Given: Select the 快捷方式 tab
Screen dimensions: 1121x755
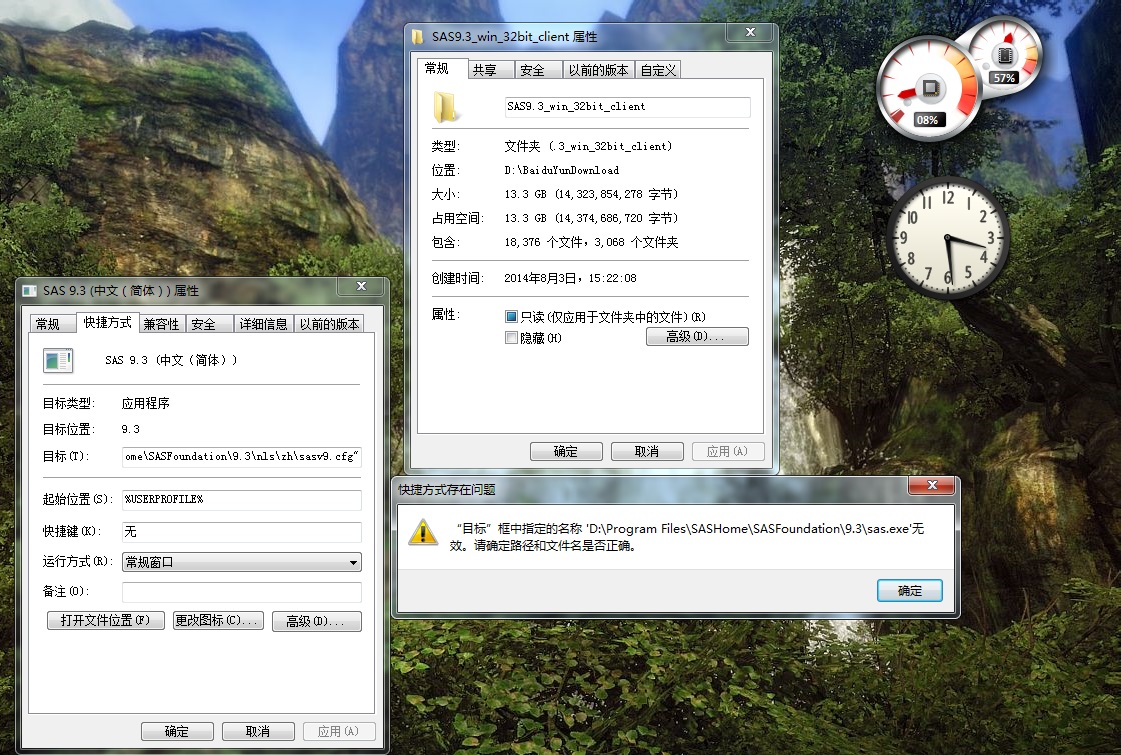Looking at the screenshot, I should (107, 322).
